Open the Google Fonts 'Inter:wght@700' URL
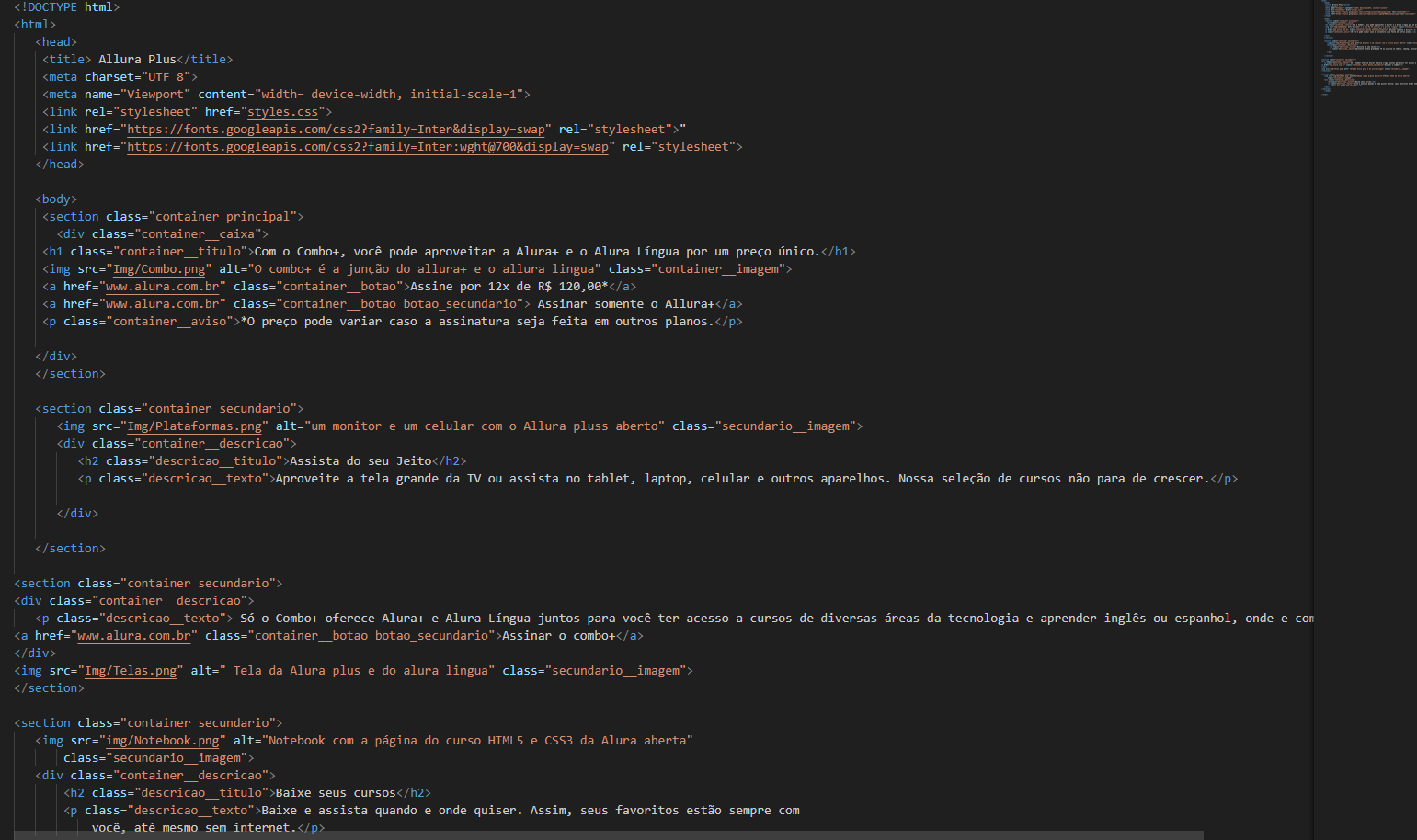Viewport: 1417px width, 840px height. [x=368, y=147]
